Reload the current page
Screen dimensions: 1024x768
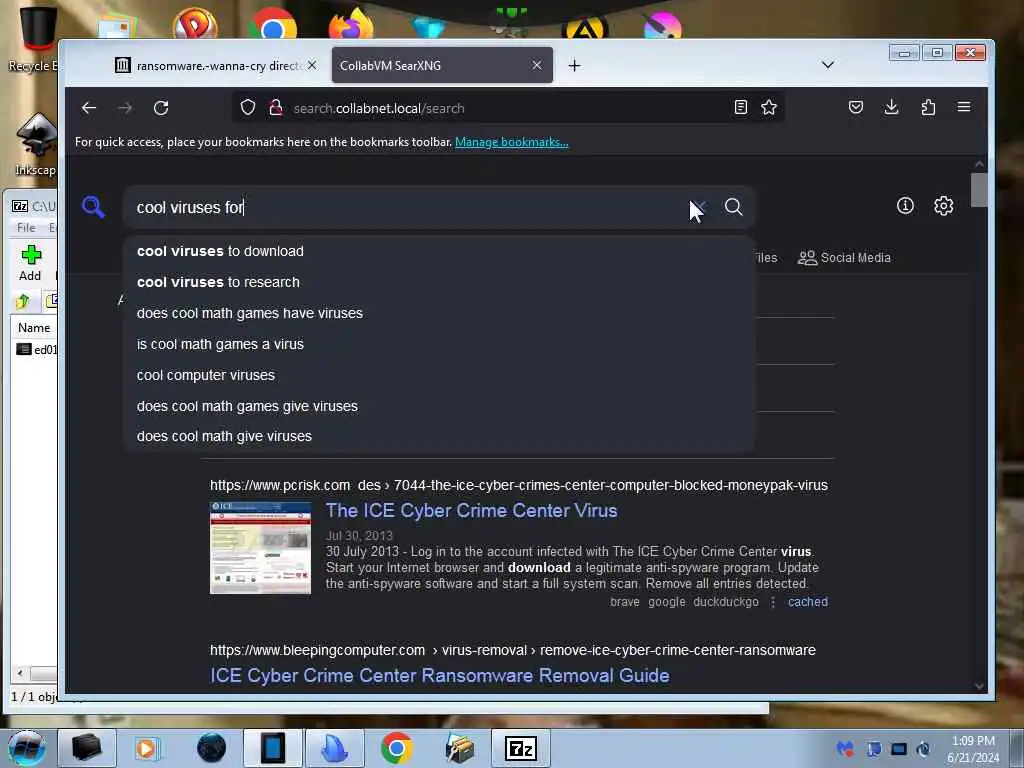click(x=161, y=108)
